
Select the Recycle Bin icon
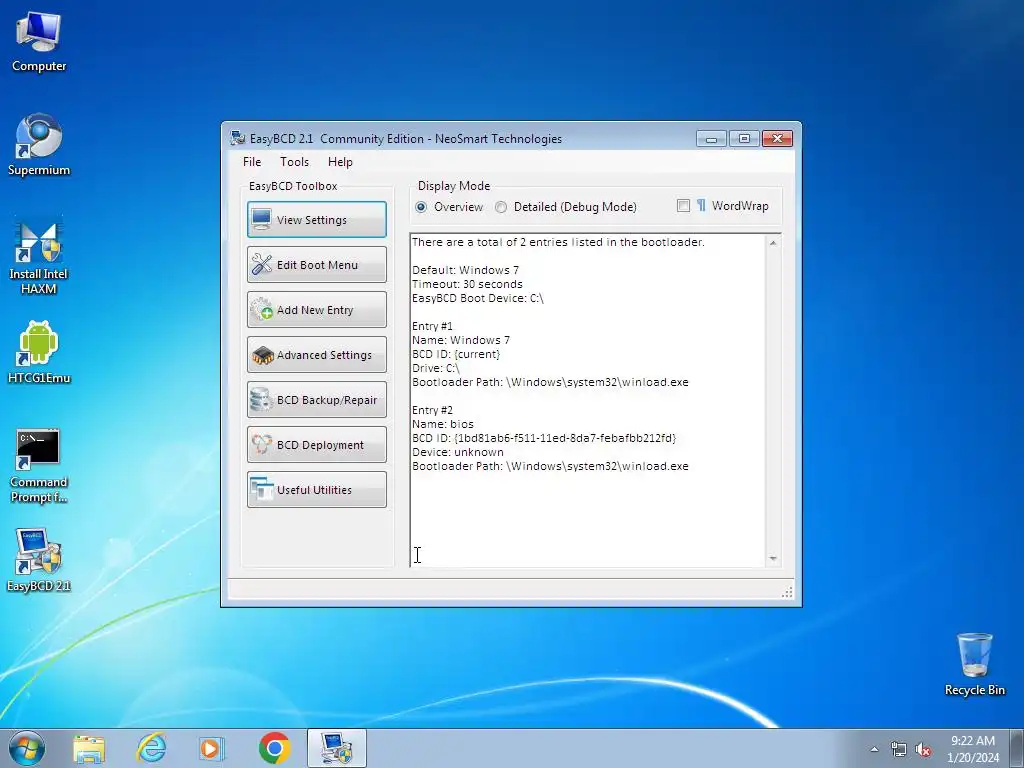(x=974, y=664)
